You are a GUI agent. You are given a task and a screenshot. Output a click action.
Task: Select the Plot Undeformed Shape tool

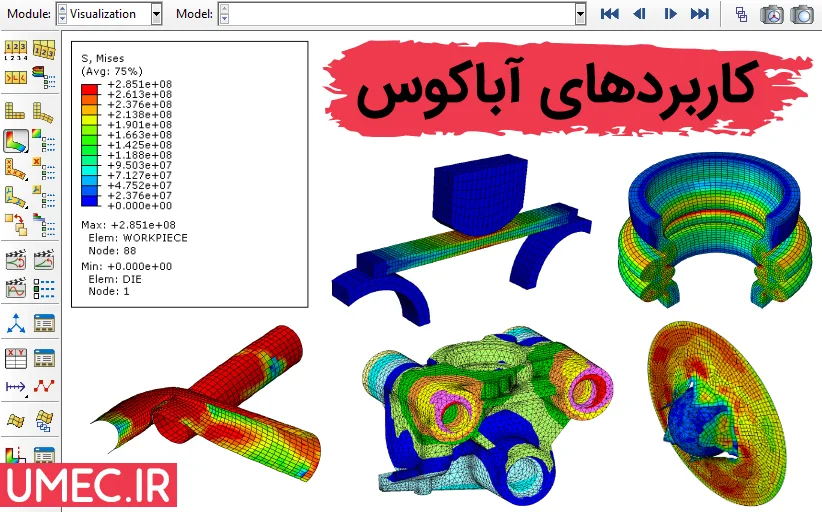[15, 112]
